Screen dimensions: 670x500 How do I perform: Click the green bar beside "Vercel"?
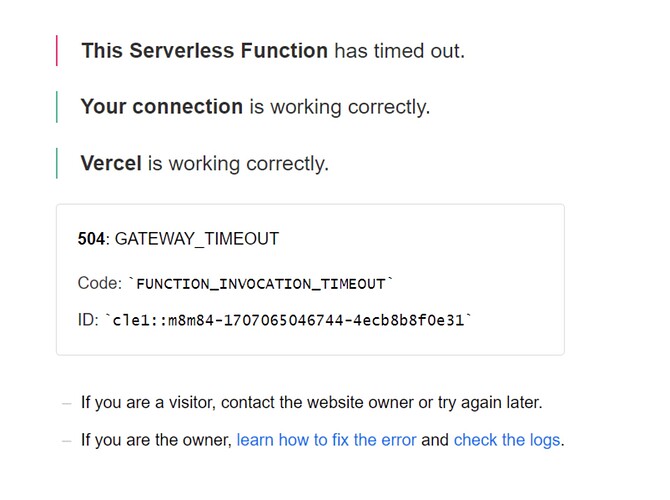pyautogui.click(x=56, y=163)
